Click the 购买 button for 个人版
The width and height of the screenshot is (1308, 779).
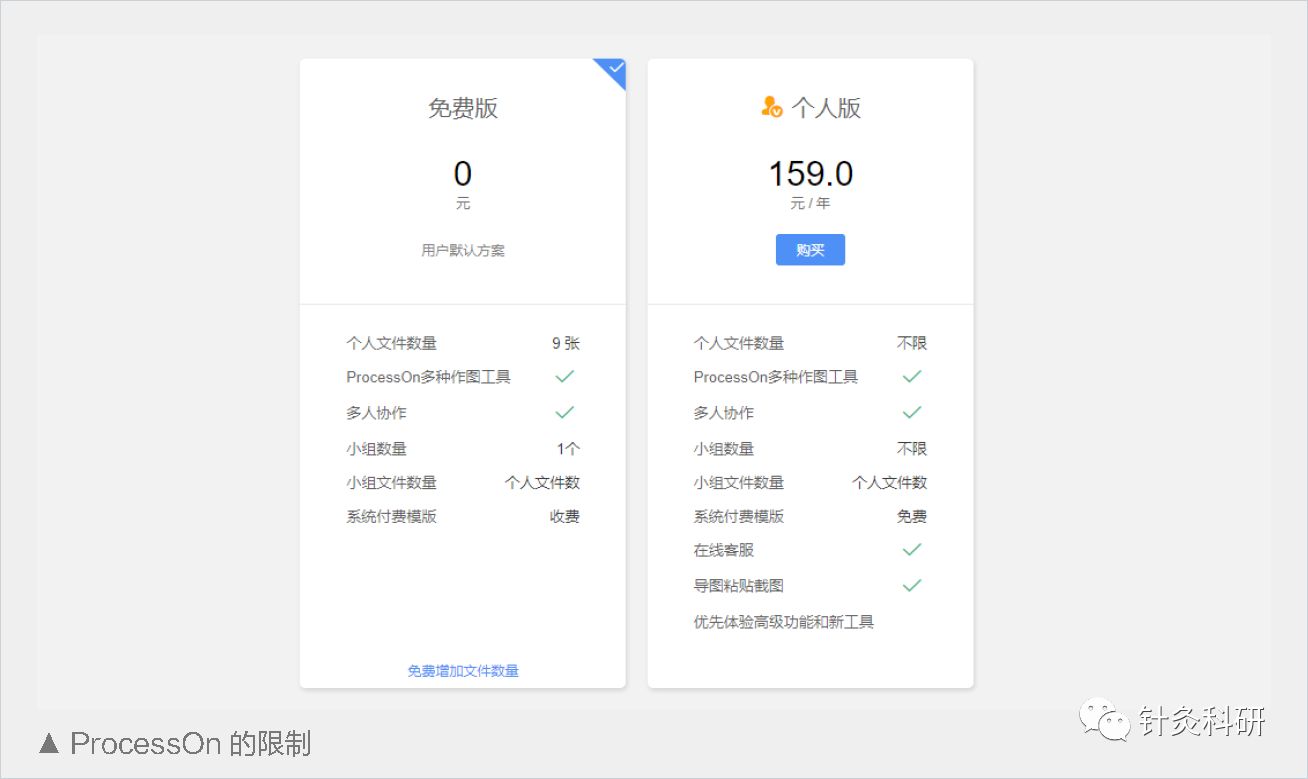pyautogui.click(x=810, y=250)
